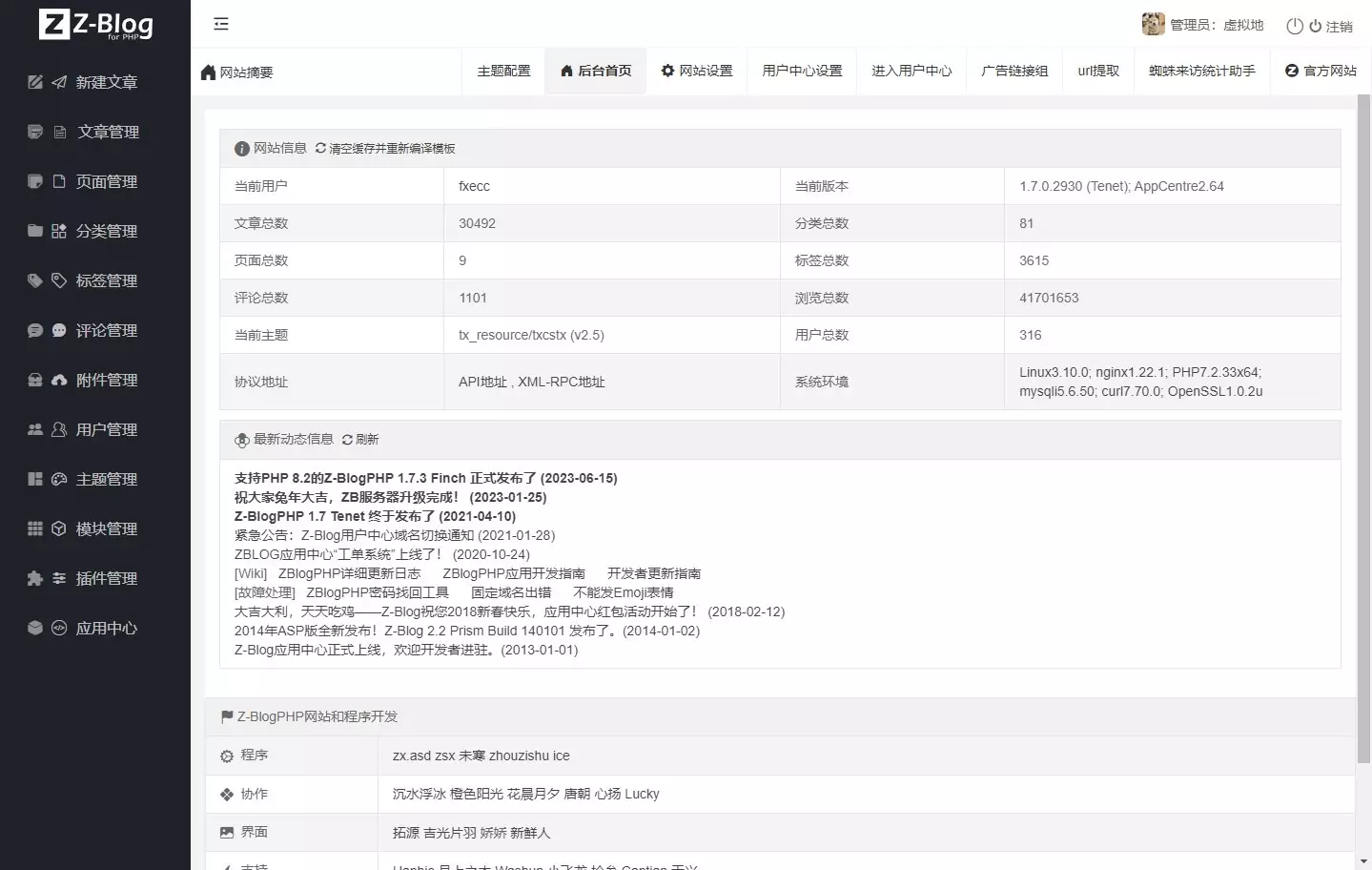Click the administrator avatar picture
This screenshot has height=870, width=1372.
click(1153, 24)
